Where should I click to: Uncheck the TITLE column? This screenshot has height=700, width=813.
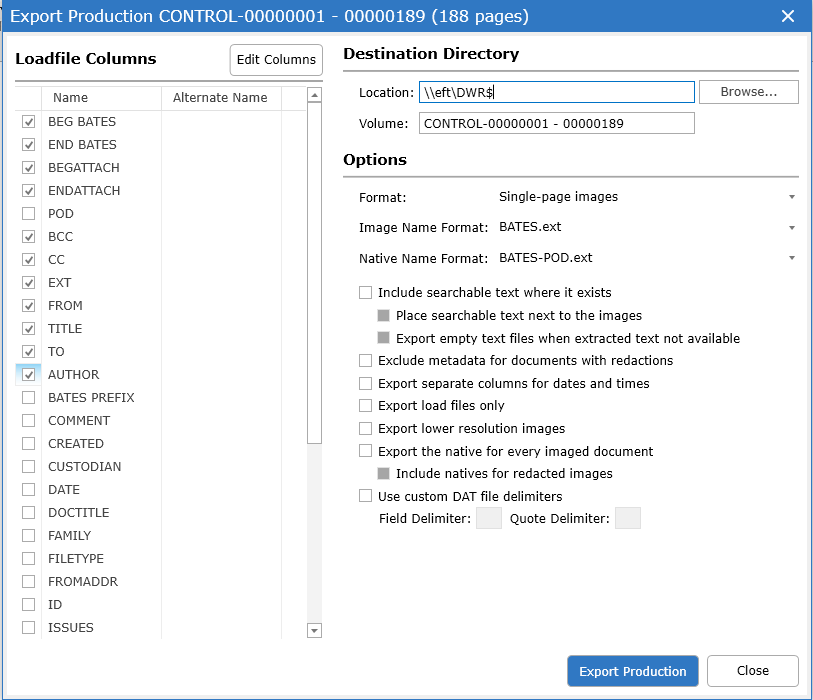pyautogui.click(x=29, y=329)
